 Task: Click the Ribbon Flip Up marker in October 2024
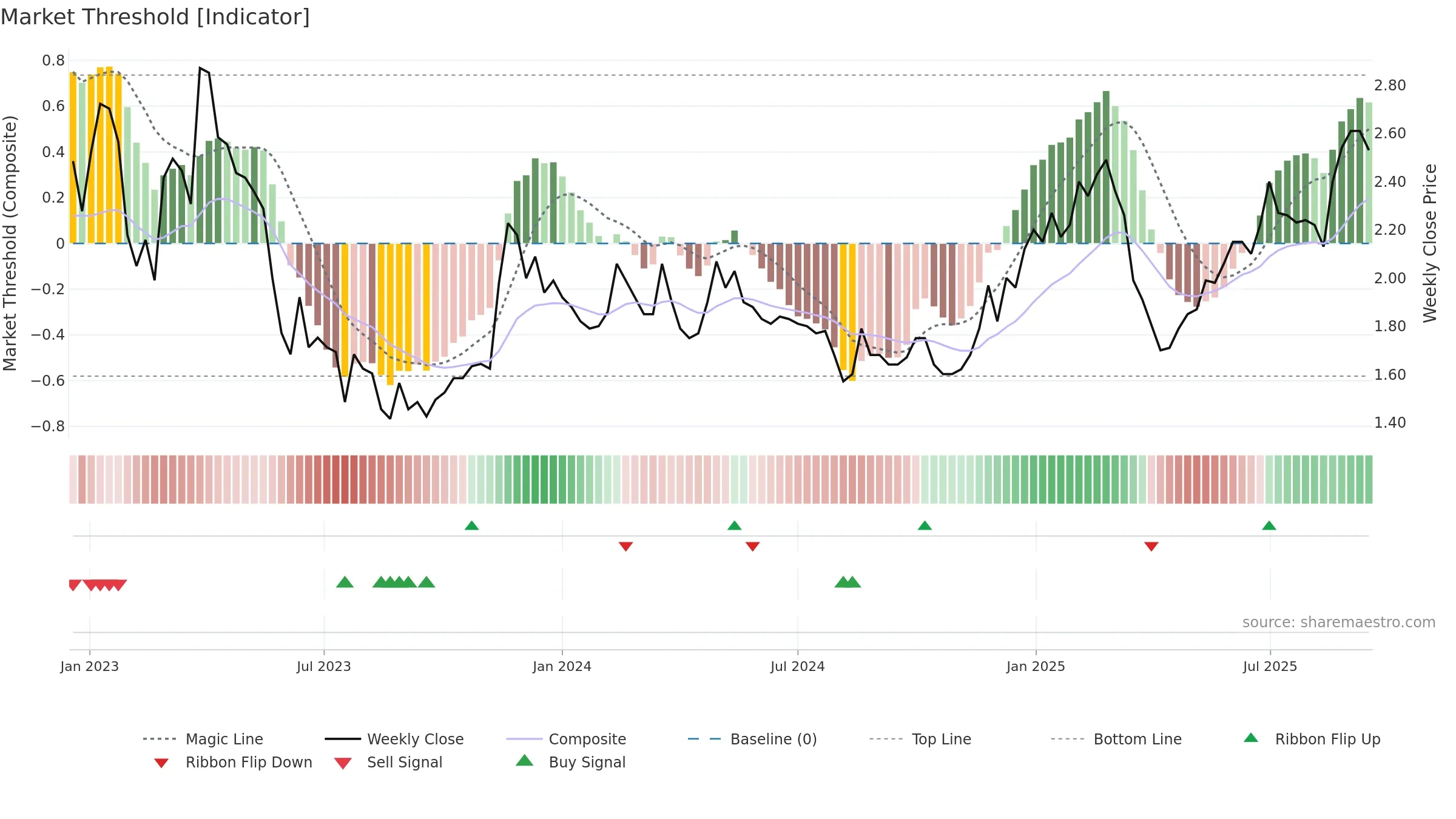[x=925, y=525]
